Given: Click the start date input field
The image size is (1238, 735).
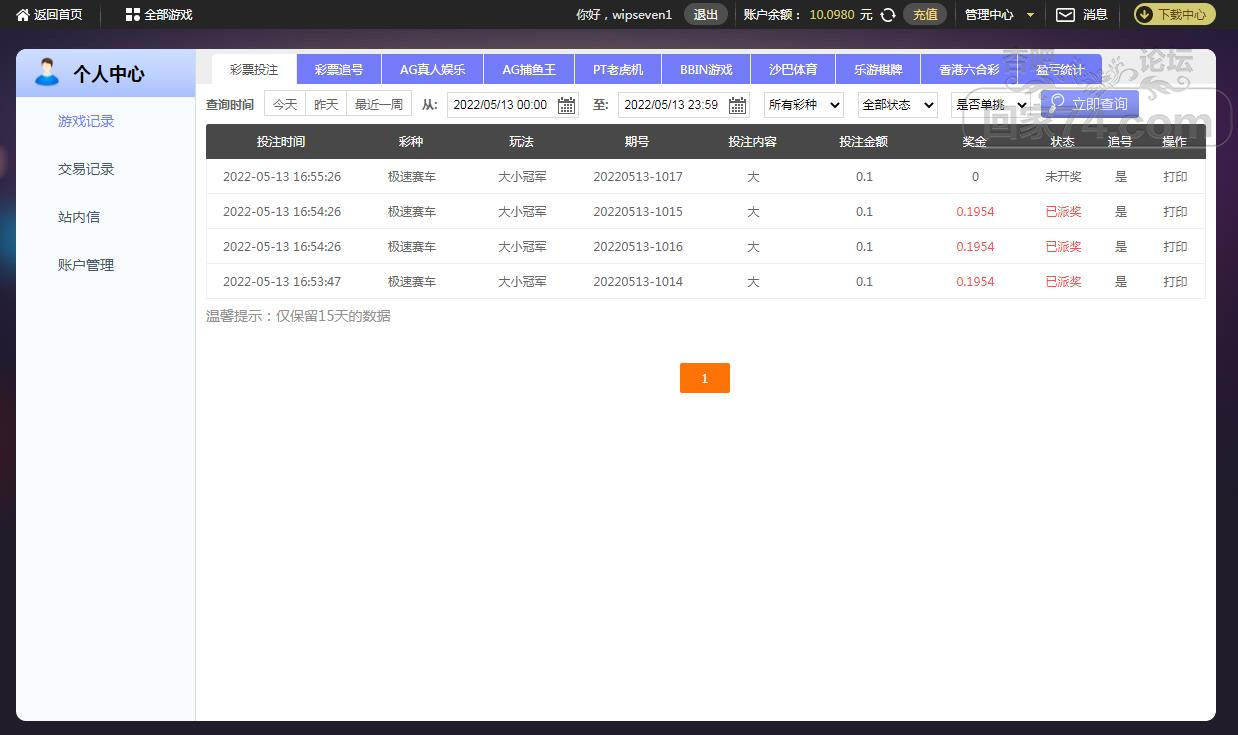Looking at the screenshot, I should pyautogui.click(x=500, y=105).
